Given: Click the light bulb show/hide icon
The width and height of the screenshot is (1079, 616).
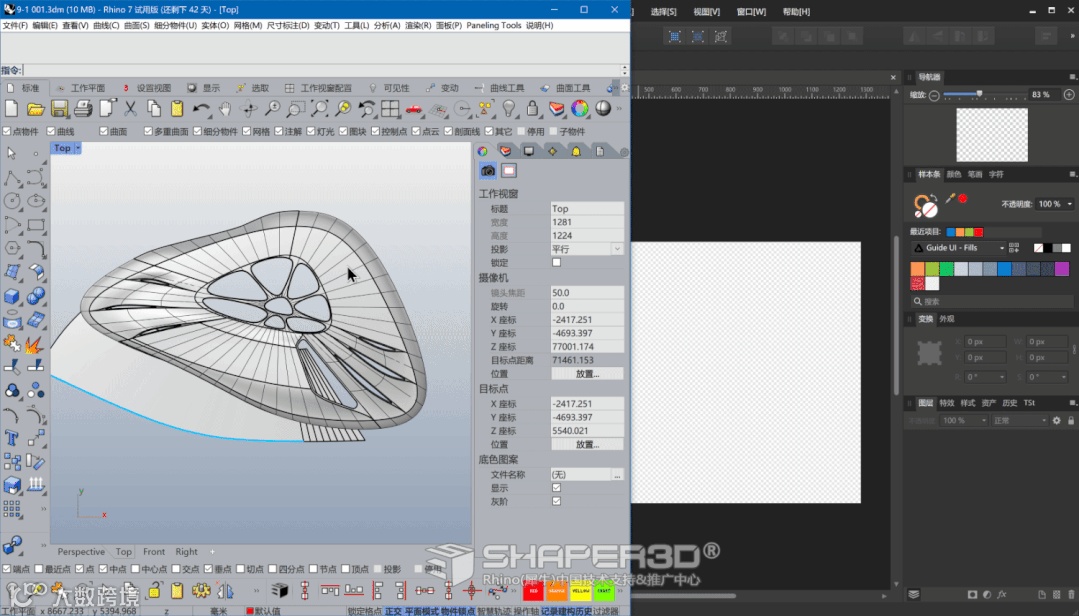Looking at the screenshot, I should point(509,109).
